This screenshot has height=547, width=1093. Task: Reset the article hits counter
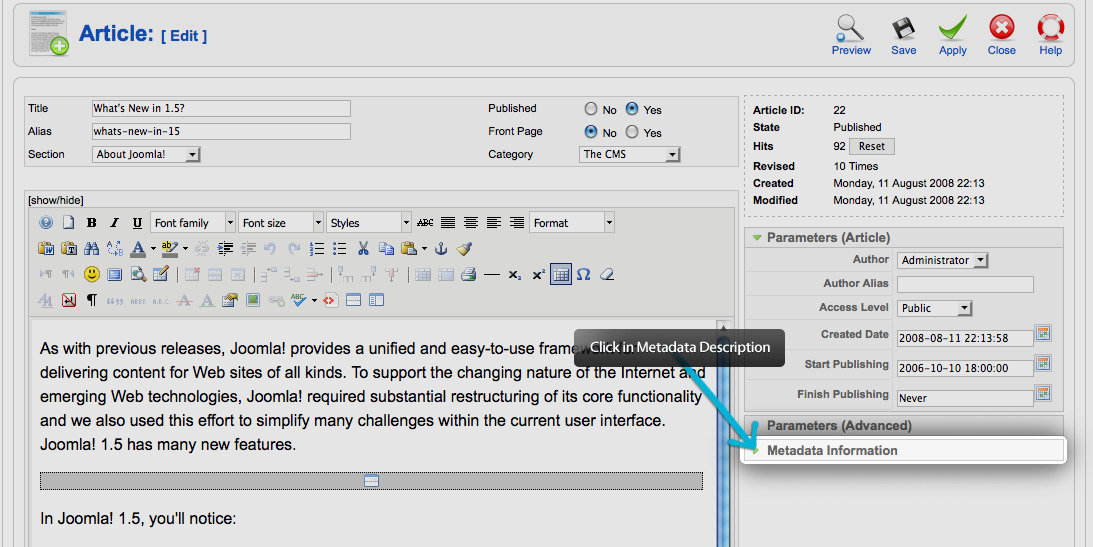pyautogui.click(x=871, y=146)
